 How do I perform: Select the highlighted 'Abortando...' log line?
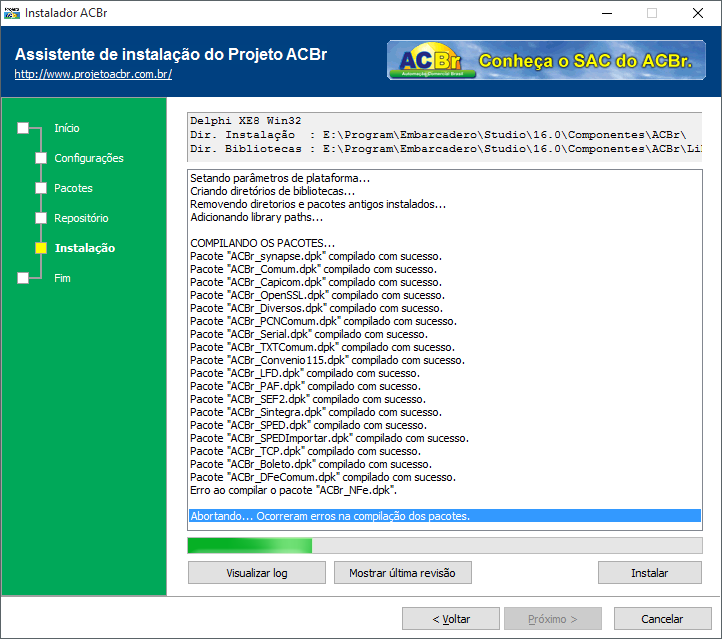[445, 516]
